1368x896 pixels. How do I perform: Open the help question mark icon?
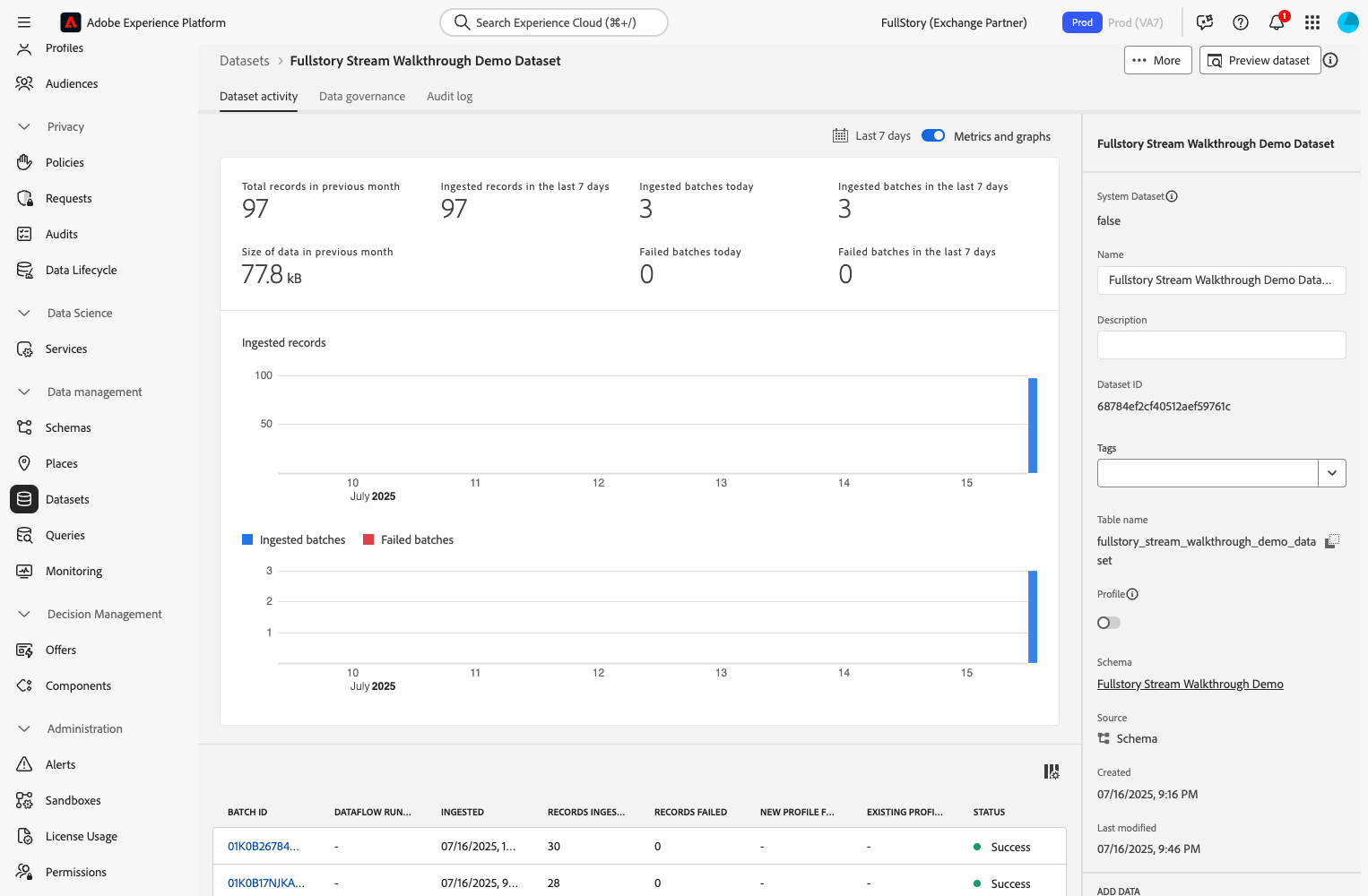point(1241,22)
